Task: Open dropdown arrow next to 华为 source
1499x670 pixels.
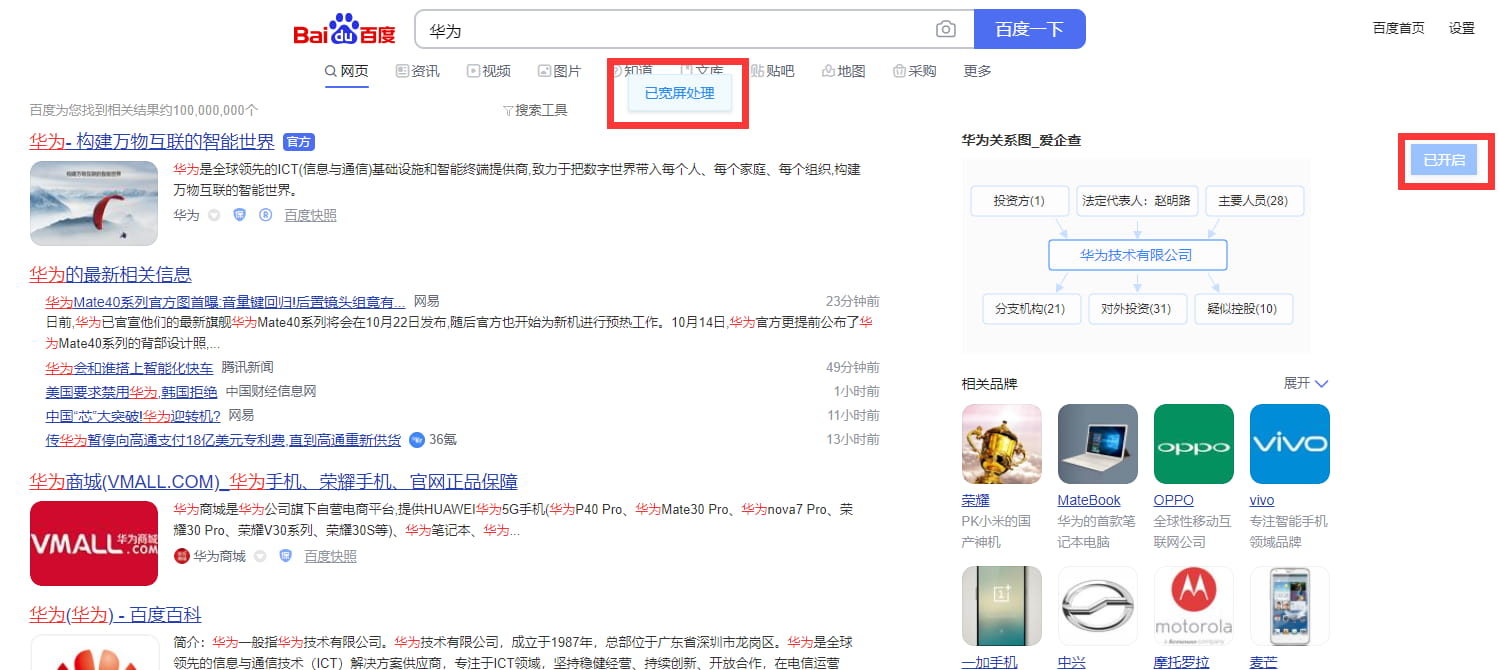Action: coord(213,215)
